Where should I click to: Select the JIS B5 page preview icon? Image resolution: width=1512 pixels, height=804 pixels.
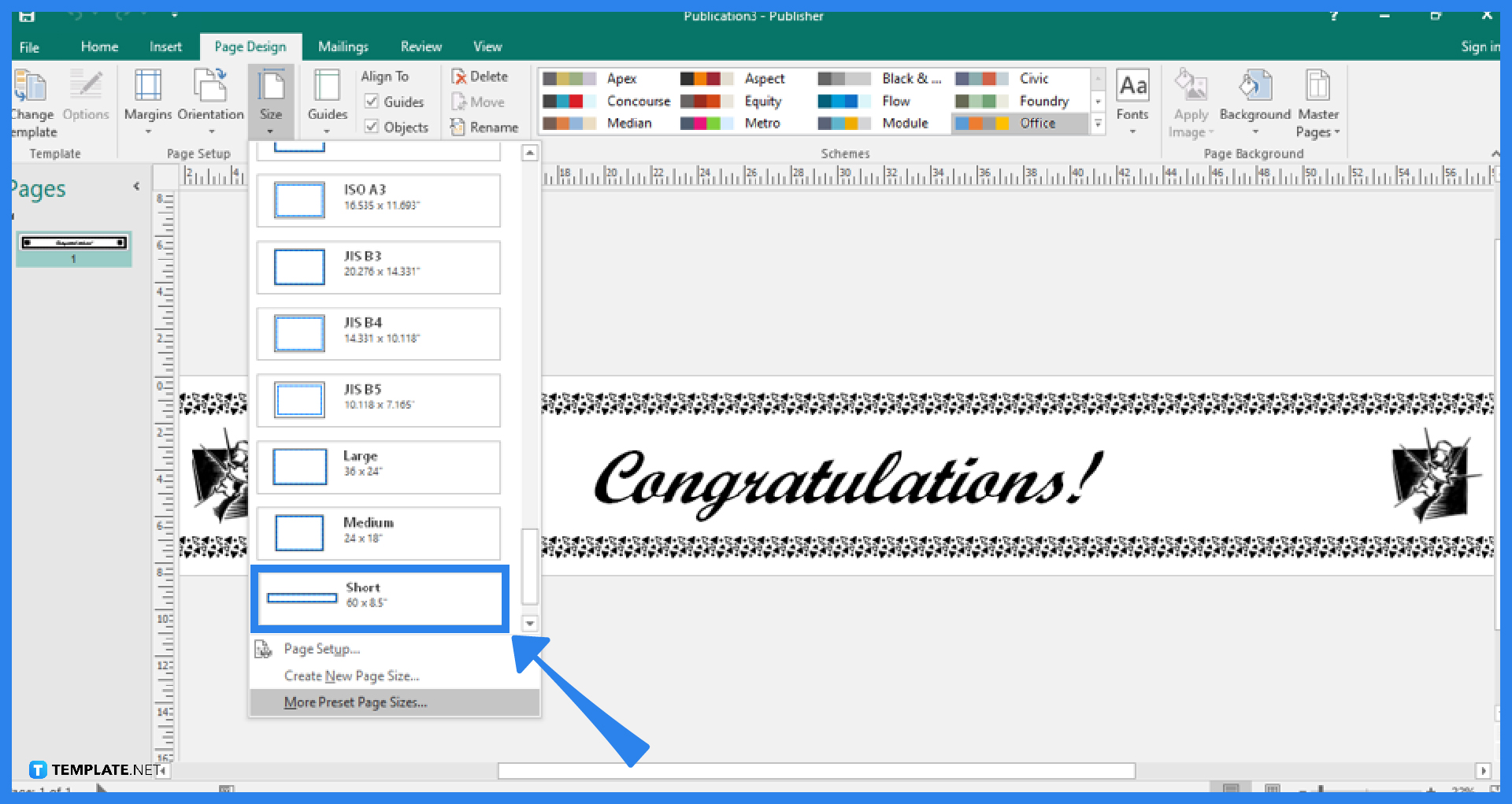coord(299,399)
